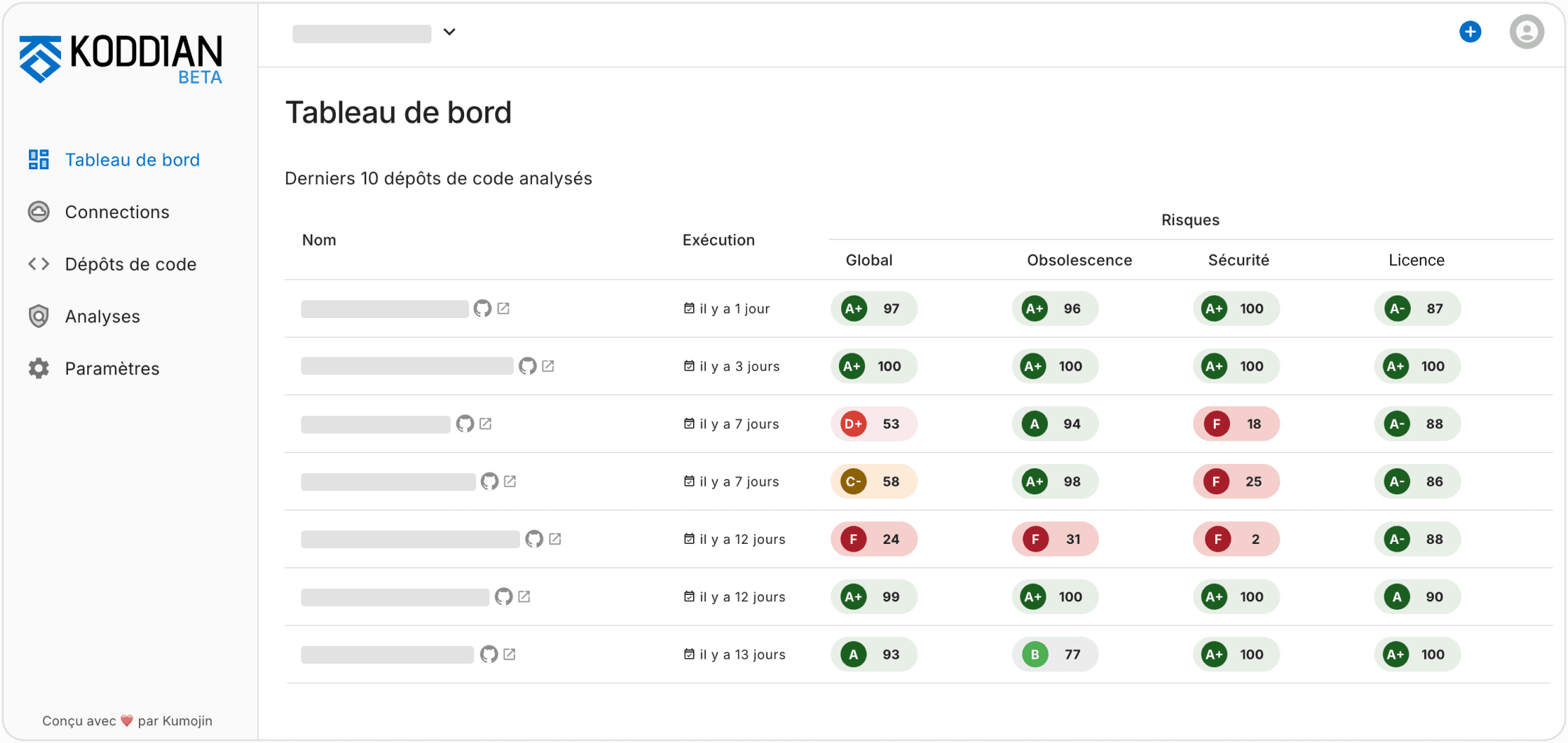The image size is (1568, 743).
Task: Click the GitHub icon on the 'il y a 12 jours' row
Action: [x=534, y=538]
